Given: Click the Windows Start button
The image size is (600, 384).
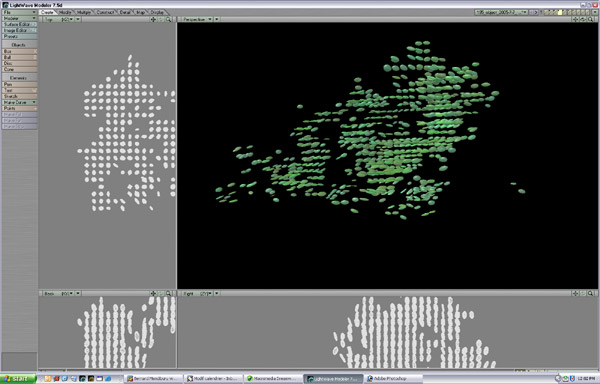Looking at the screenshot, I should [x=18, y=379].
